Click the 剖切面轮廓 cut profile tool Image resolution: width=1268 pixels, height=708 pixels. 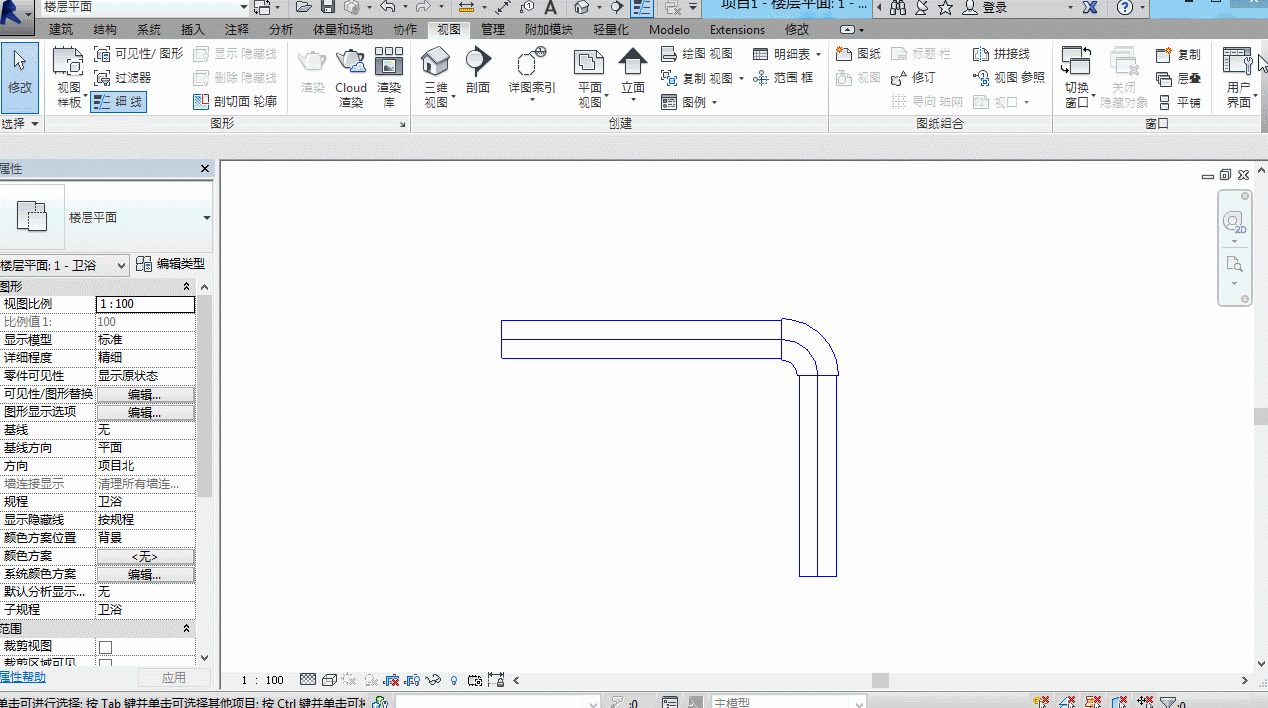(235, 101)
